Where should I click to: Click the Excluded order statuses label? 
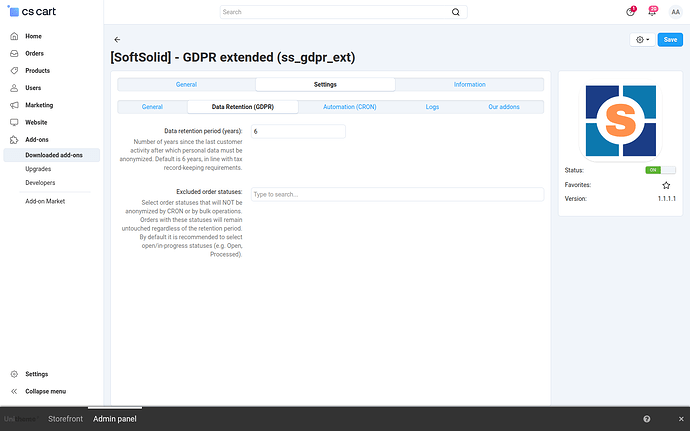[x=209, y=192]
